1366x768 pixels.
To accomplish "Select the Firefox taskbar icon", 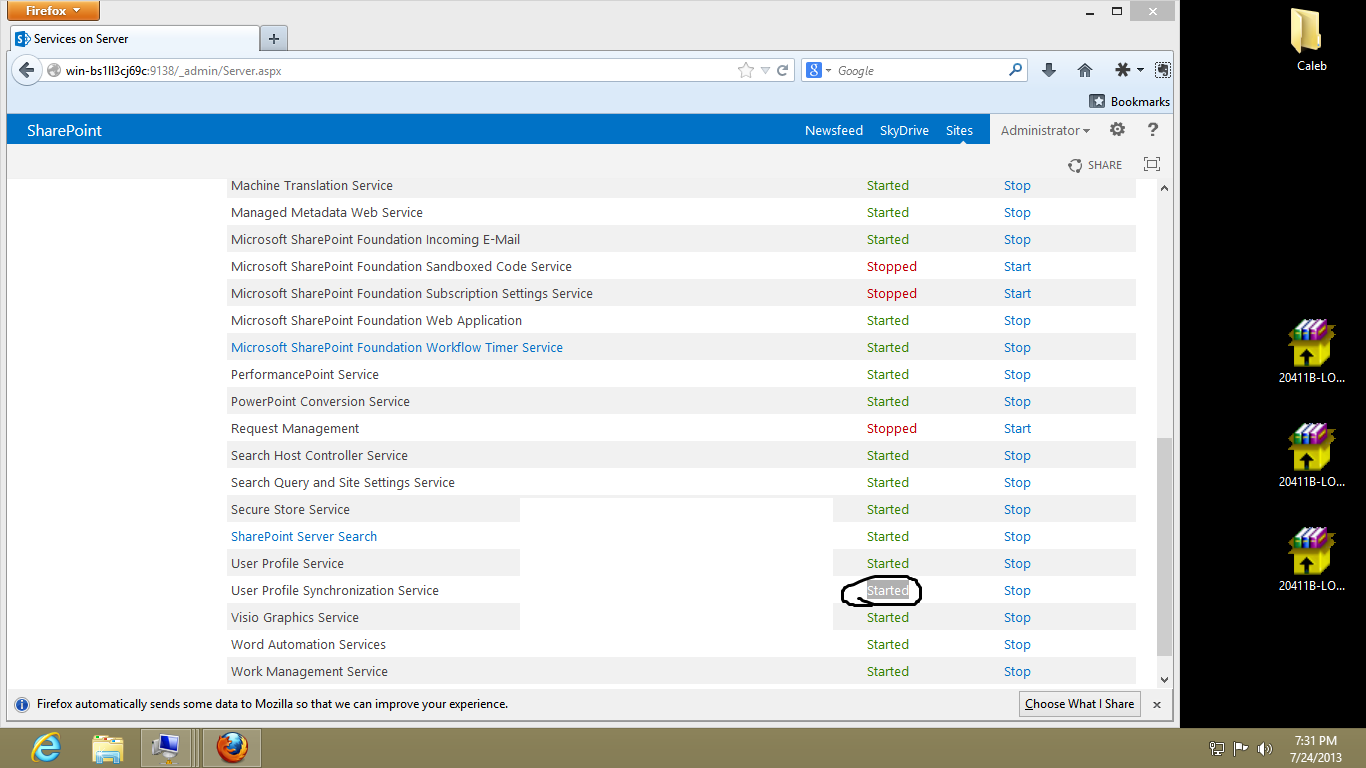I will pos(232,747).
